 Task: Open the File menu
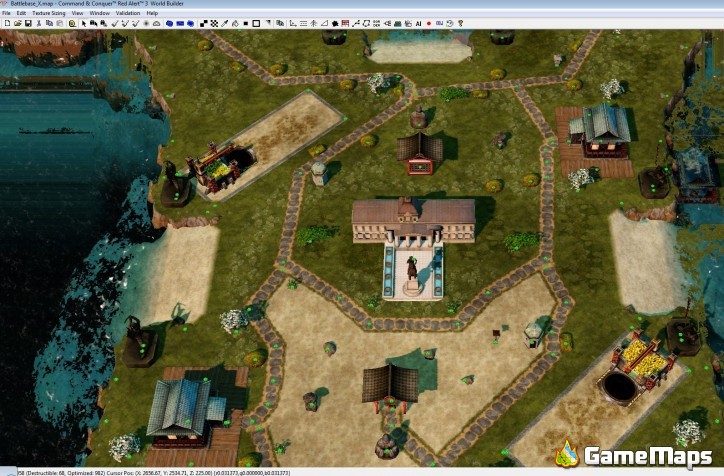[6, 13]
